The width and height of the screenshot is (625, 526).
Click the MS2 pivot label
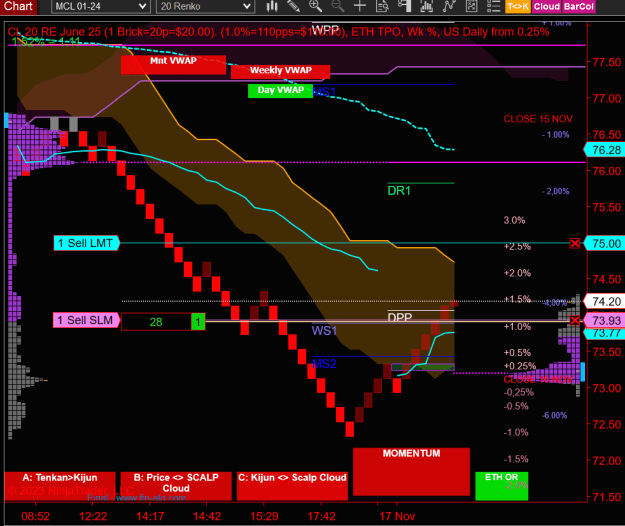coord(324,363)
